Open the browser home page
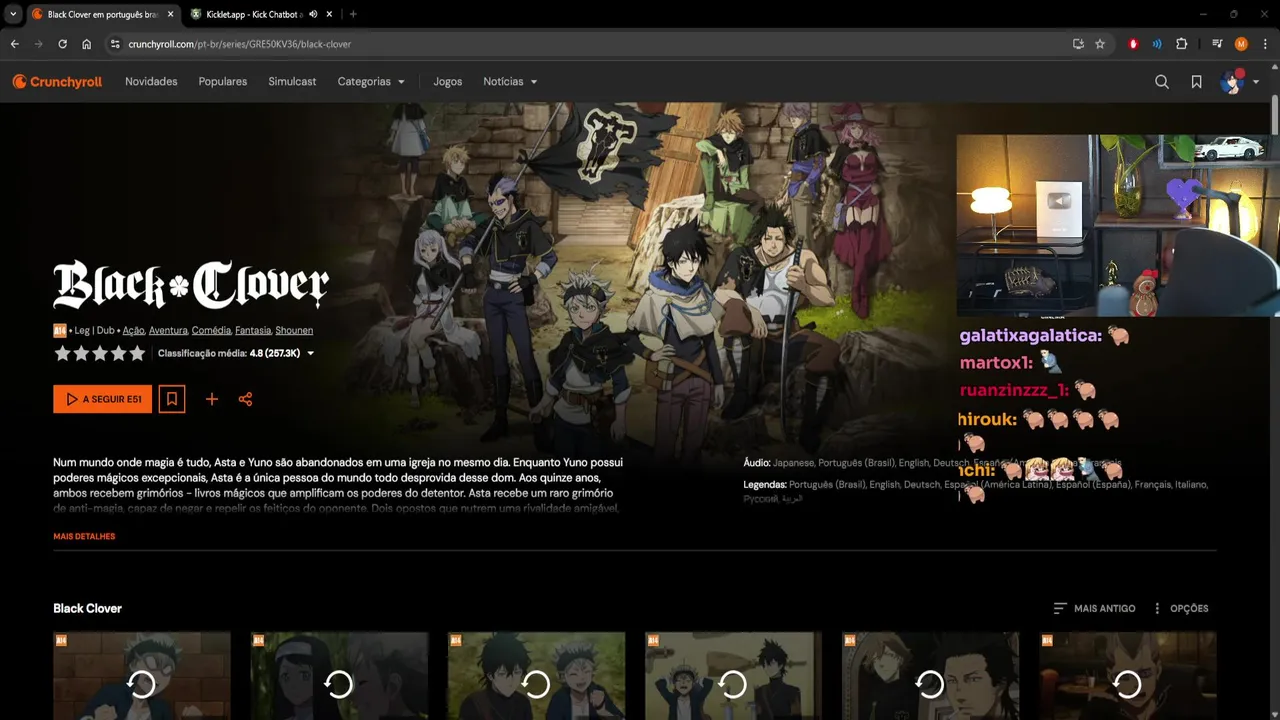The width and height of the screenshot is (1280, 720). pyautogui.click(x=87, y=44)
